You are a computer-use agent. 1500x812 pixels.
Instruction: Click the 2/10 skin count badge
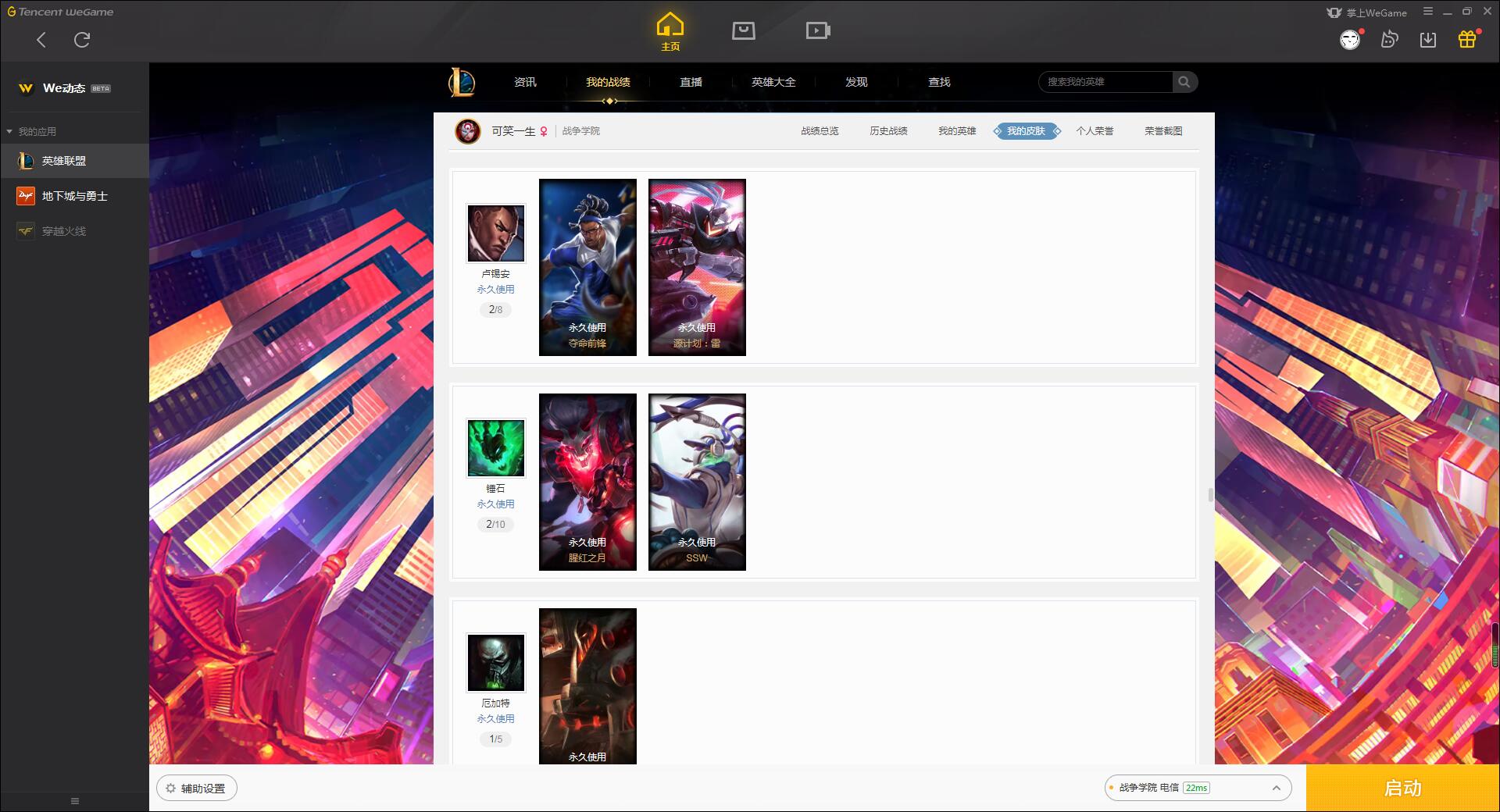point(495,525)
